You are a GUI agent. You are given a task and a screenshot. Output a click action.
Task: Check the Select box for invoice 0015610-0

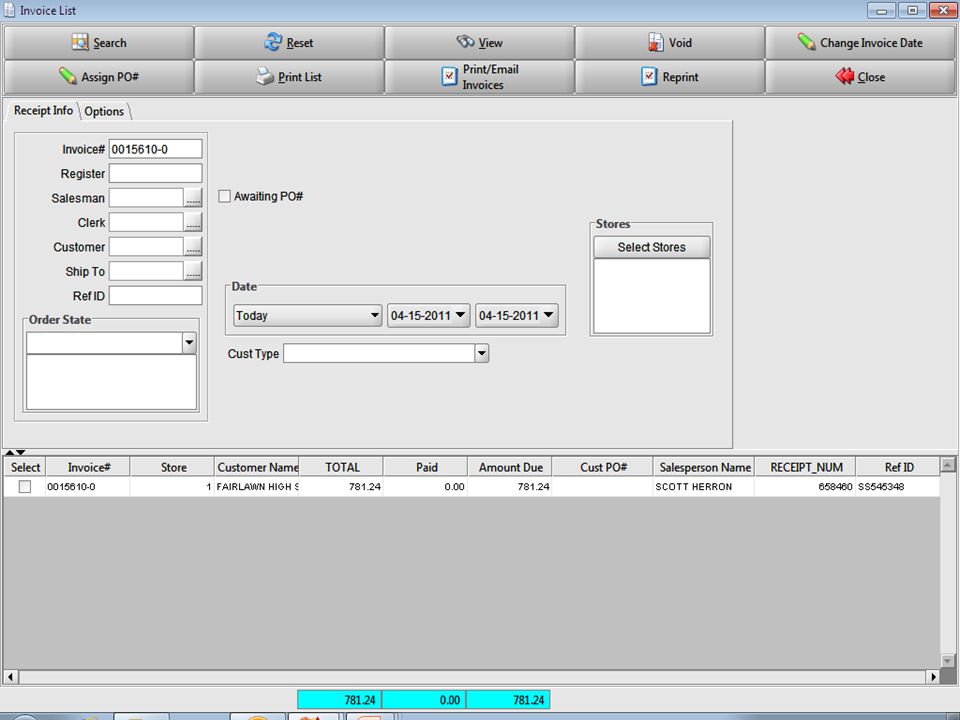click(24, 487)
